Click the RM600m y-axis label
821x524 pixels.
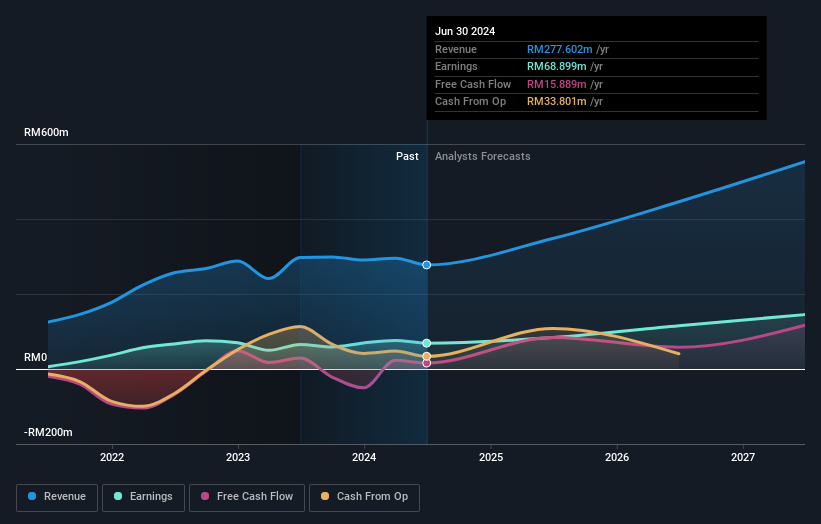[x=46, y=132]
